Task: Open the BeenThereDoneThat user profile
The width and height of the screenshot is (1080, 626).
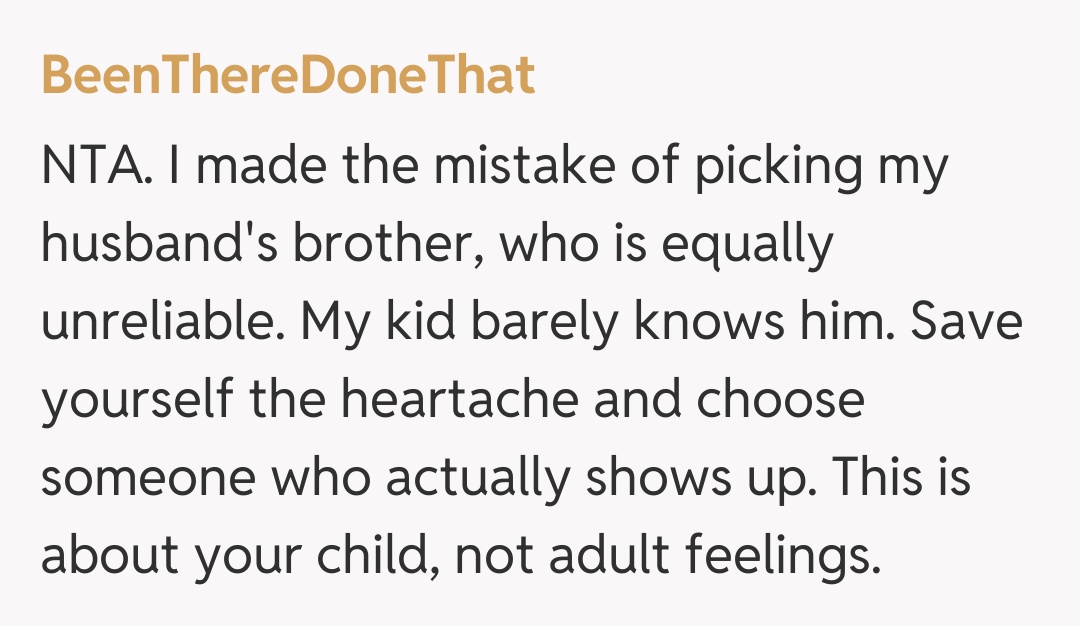Action: [288, 76]
